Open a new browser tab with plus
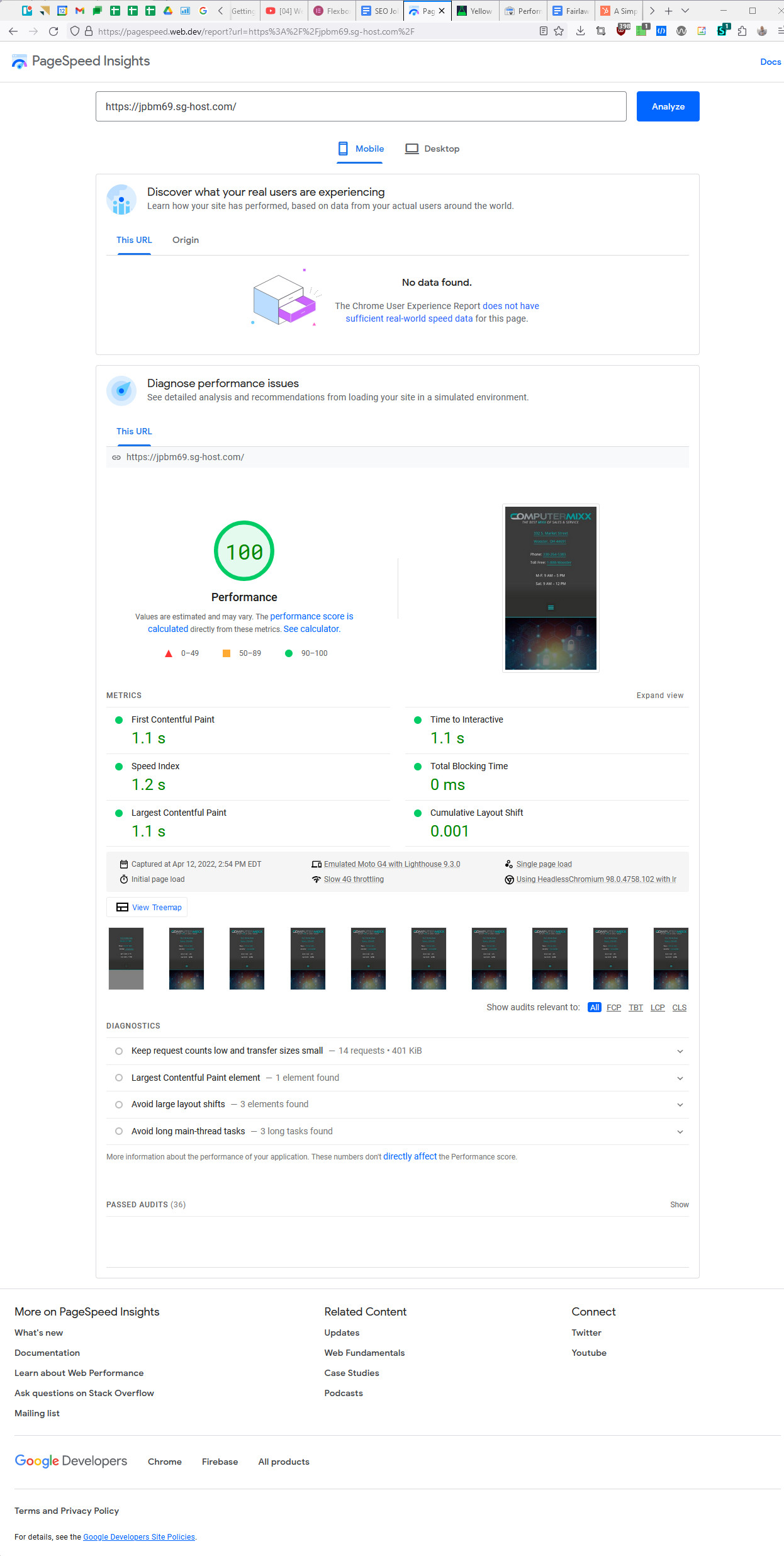Viewport: 784px width, 1556px height. point(669,11)
